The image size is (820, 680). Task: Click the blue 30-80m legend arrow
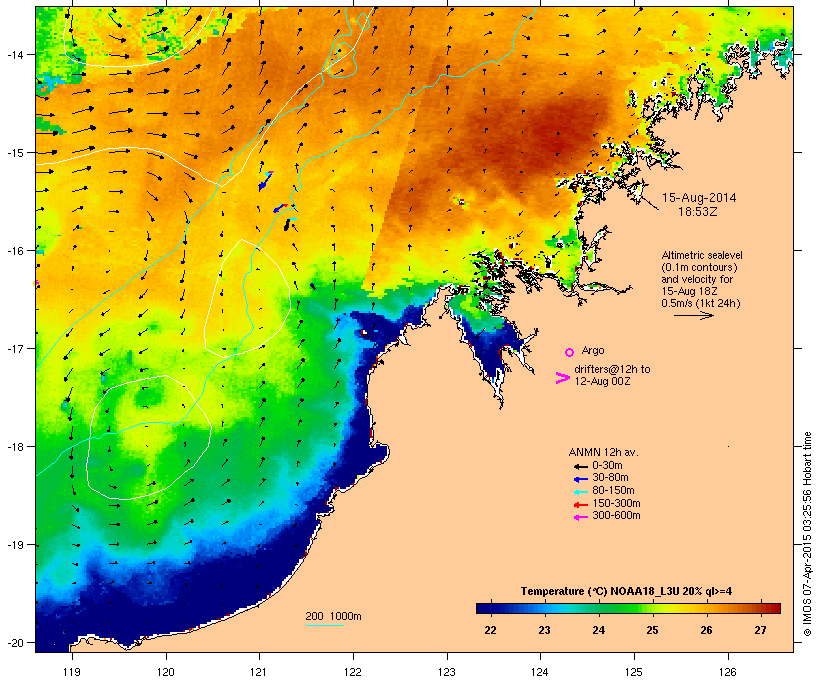(580, 479)
